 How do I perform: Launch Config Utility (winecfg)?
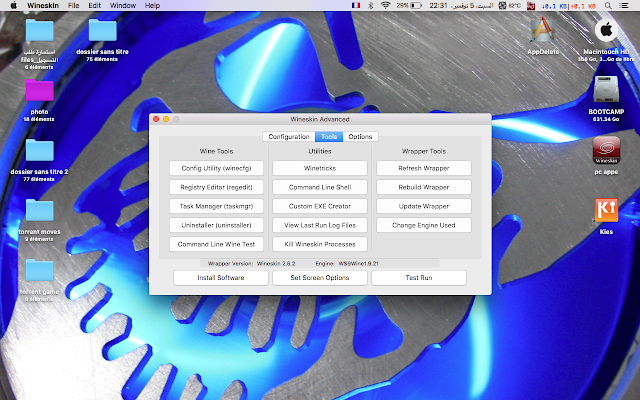pyautogui.click(x=216, y=168)
